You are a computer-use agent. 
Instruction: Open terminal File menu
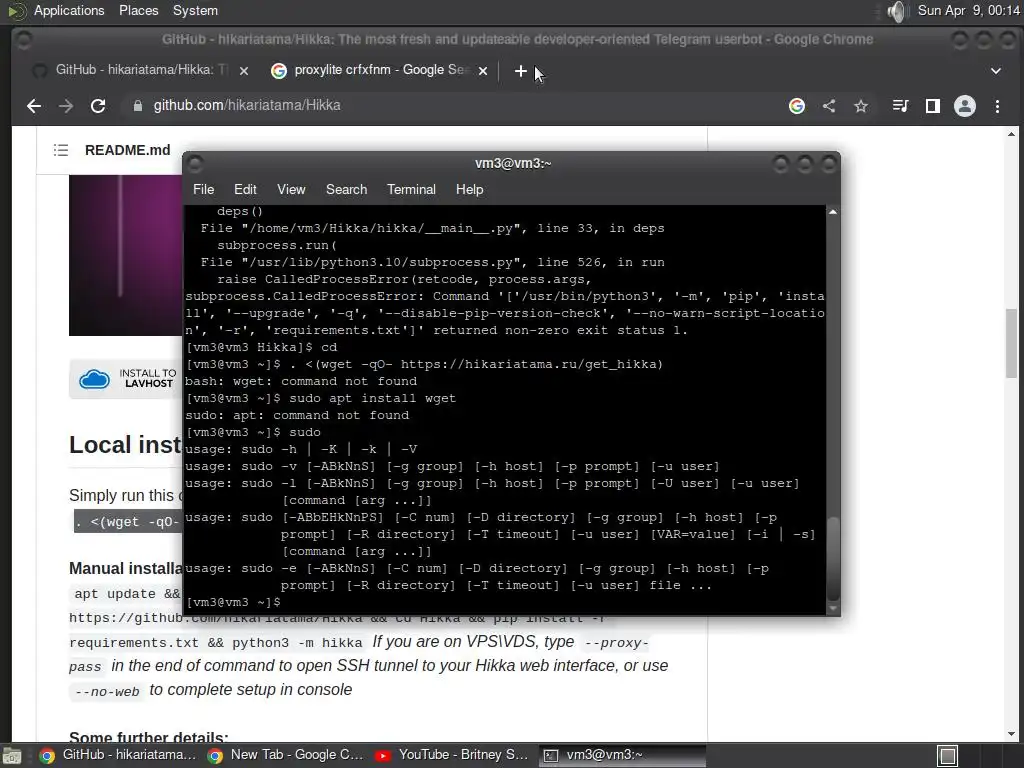pos(203,189)
